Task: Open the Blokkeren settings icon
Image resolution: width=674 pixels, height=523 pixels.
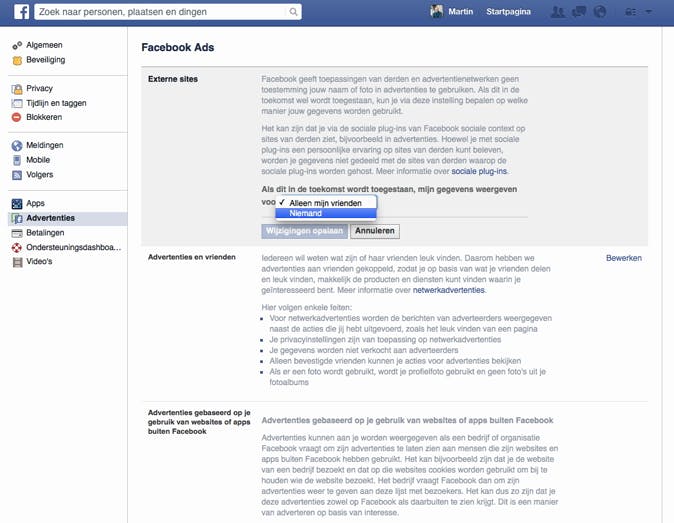Action: (x=16, y=117)
